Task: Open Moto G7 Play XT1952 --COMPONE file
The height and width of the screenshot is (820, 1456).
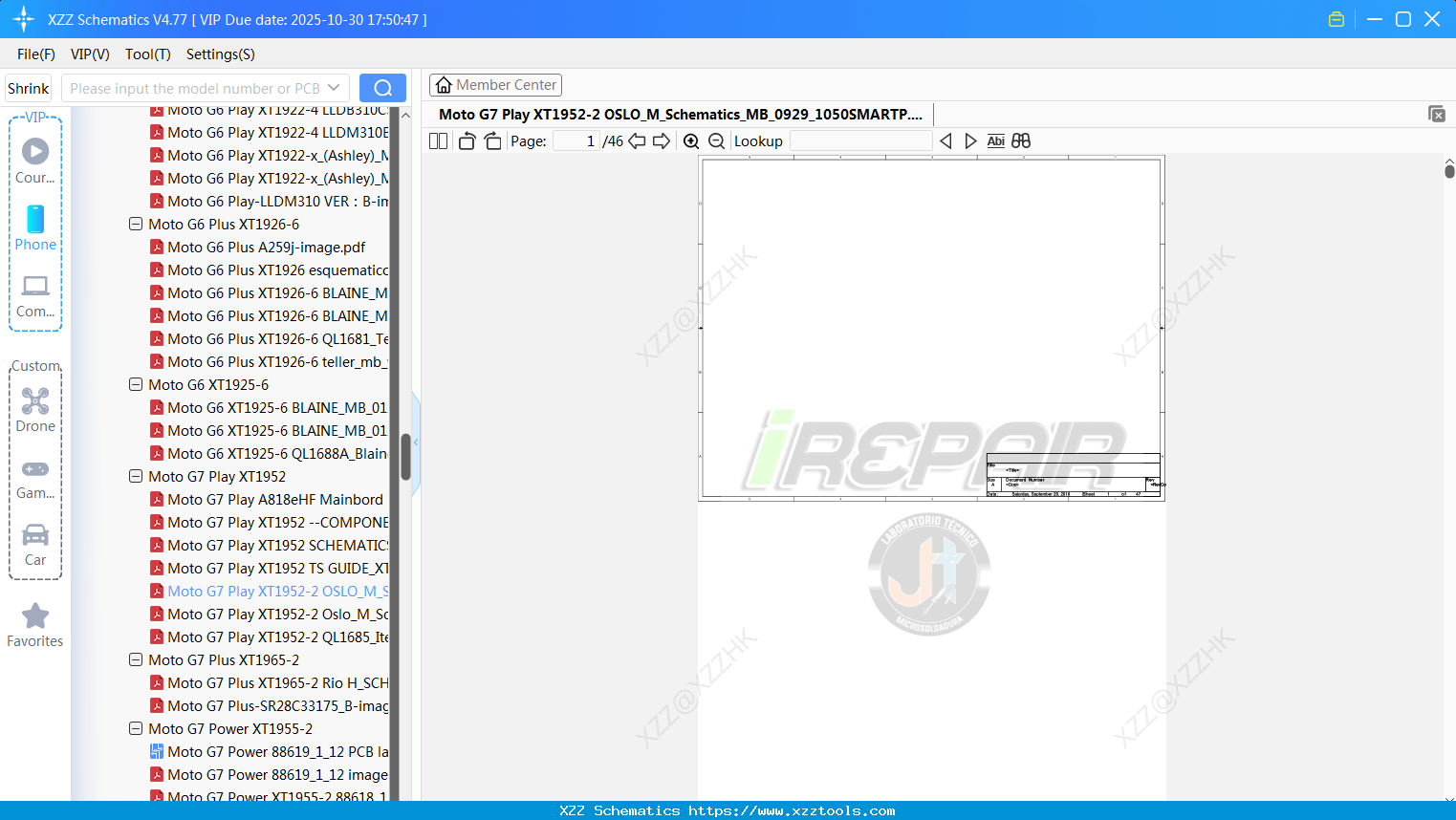Action: pos(270,523)
